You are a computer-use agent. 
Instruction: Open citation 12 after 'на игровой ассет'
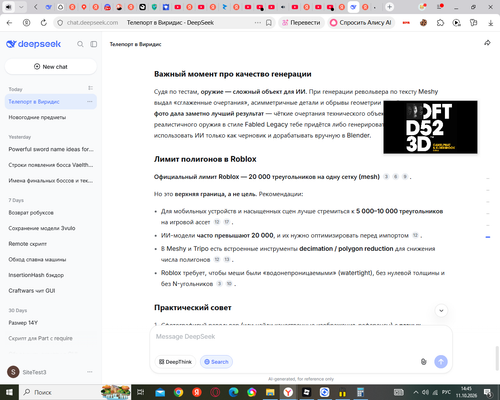point(217,222)
